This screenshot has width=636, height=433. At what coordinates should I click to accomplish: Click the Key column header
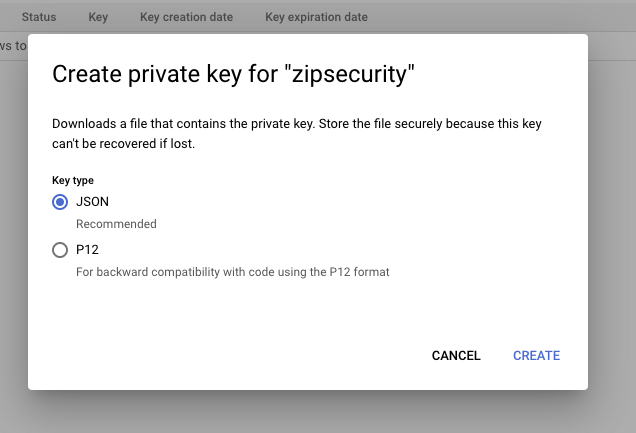98,17
